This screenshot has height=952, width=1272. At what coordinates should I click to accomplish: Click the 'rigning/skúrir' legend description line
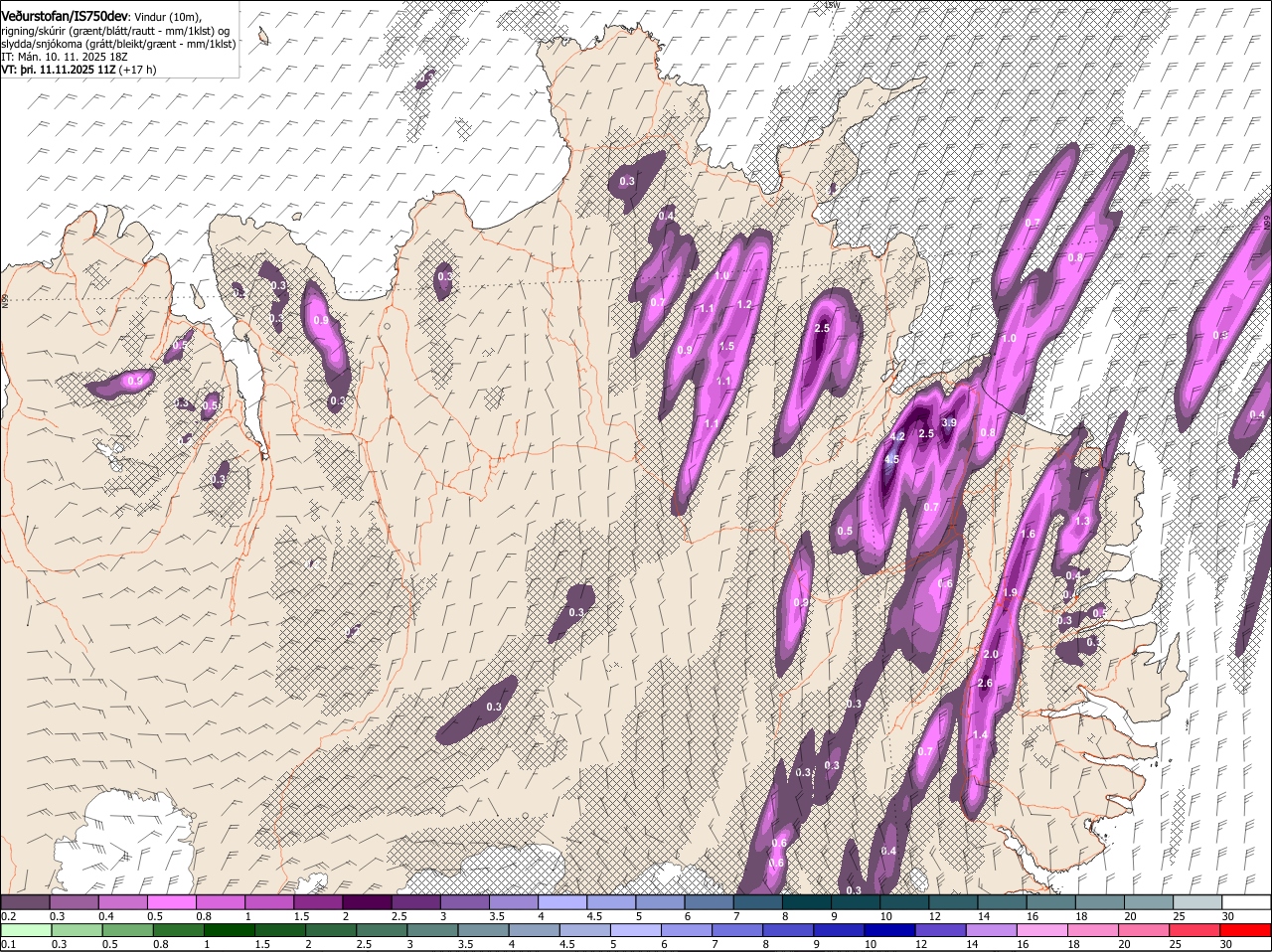click(115, 31)
